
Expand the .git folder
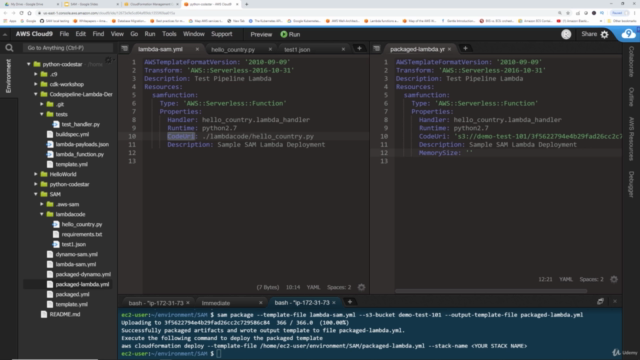42,104
